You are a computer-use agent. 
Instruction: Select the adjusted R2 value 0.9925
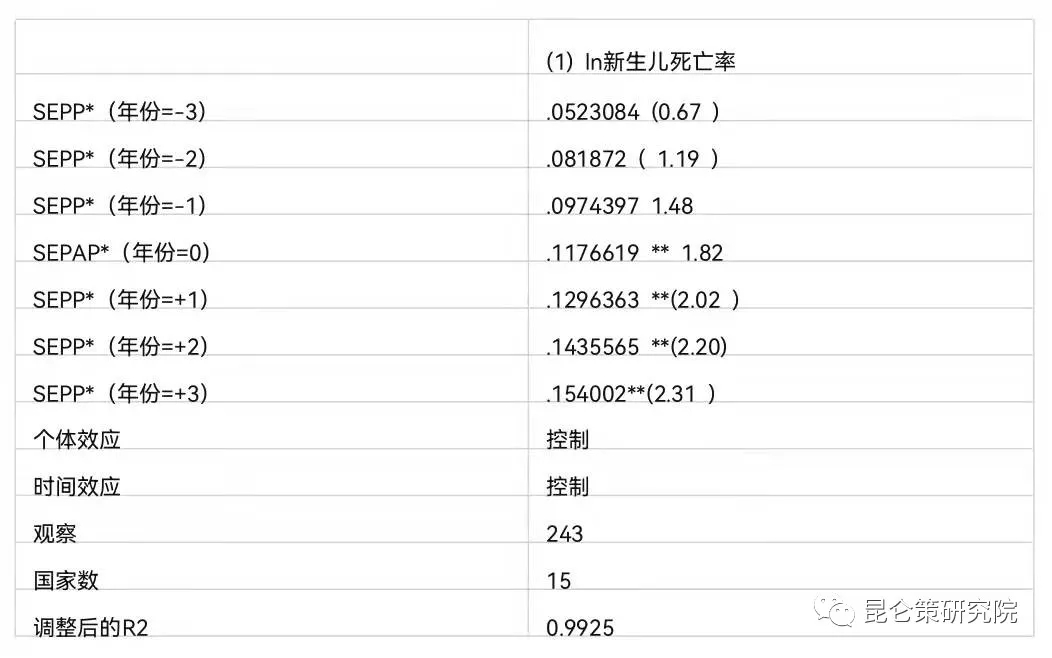click(580, 628)
